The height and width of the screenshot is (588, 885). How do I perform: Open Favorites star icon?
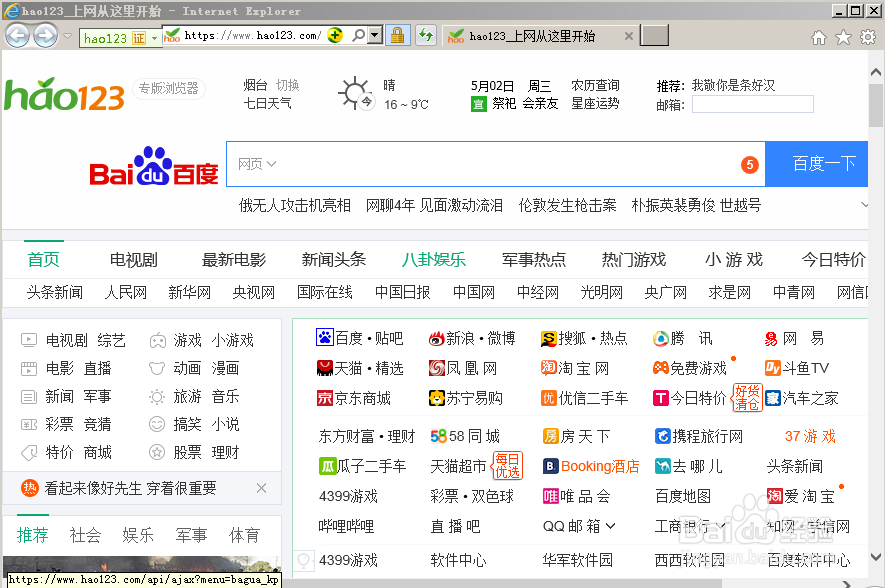(843, 37)
